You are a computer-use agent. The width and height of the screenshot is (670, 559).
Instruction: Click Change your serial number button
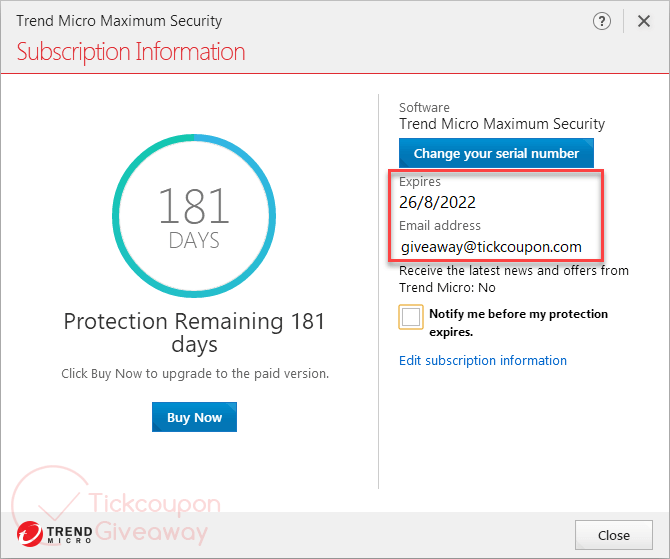496,153
